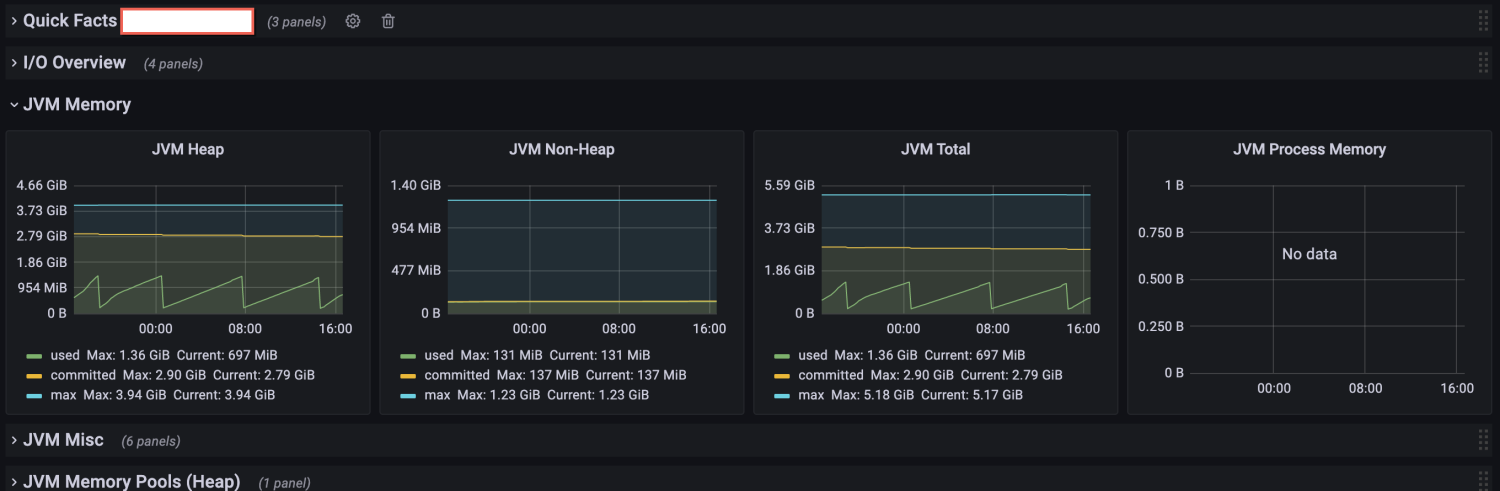Click green used color swatch in JVM Heap

[34, 356]
